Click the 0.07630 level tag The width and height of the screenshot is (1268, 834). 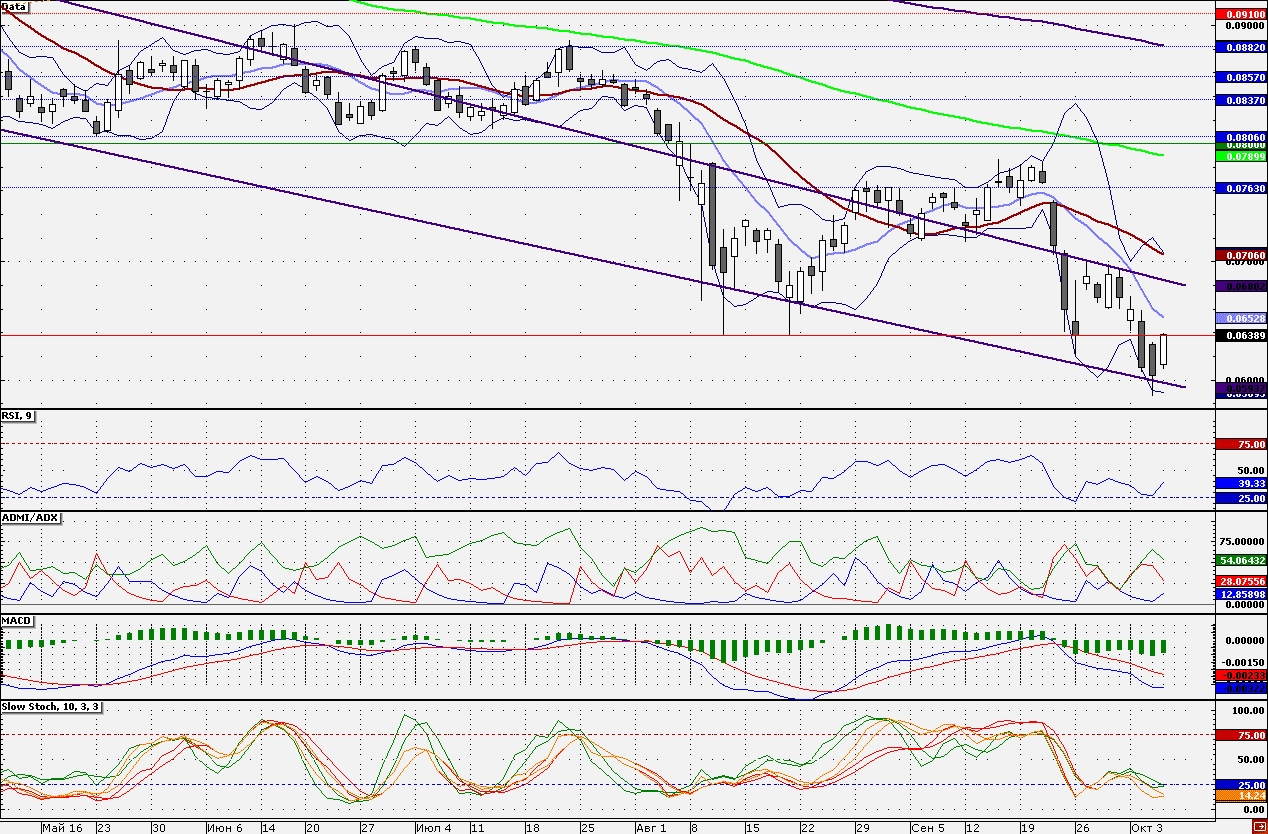(1239, 188)
